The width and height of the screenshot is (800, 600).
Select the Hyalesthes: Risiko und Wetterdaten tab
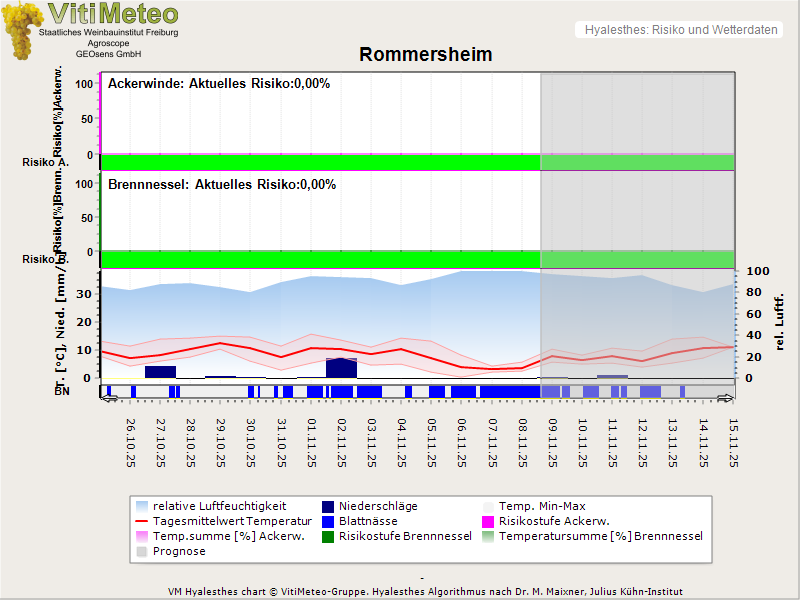tap(680, 30)
